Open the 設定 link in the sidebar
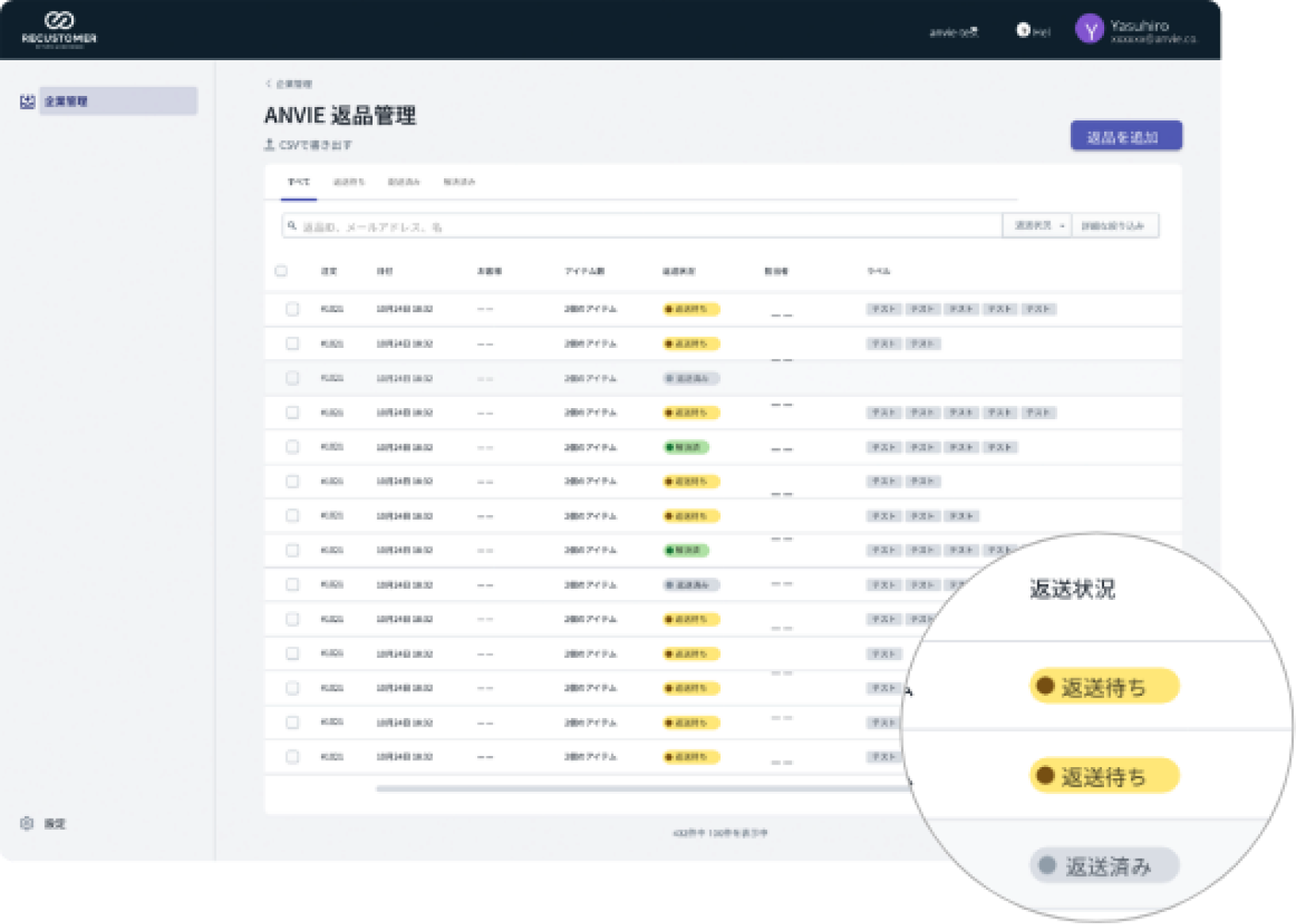The height and width of the screenshot is (924, 1296). point(55,824)
